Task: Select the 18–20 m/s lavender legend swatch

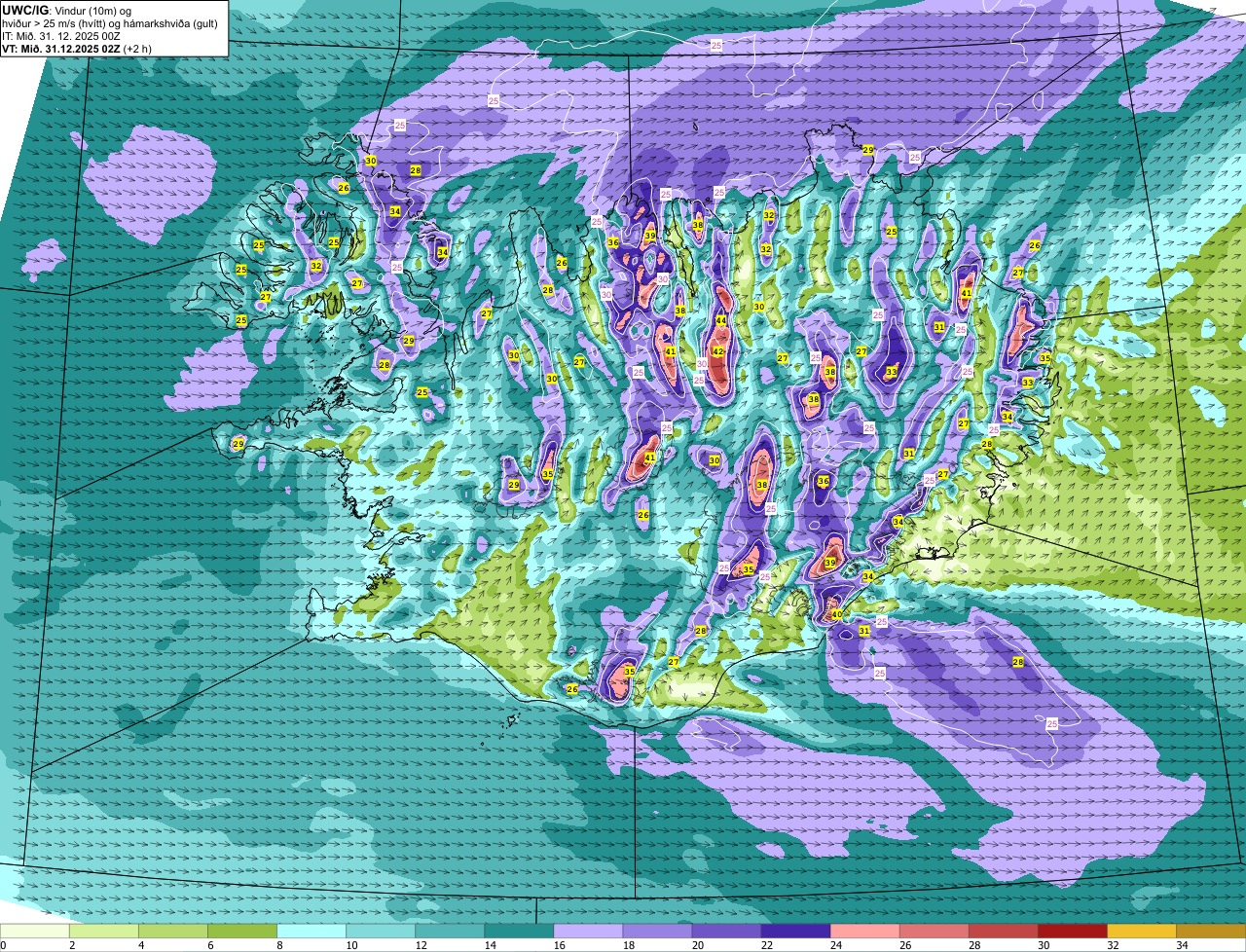Action: [657, 932]
